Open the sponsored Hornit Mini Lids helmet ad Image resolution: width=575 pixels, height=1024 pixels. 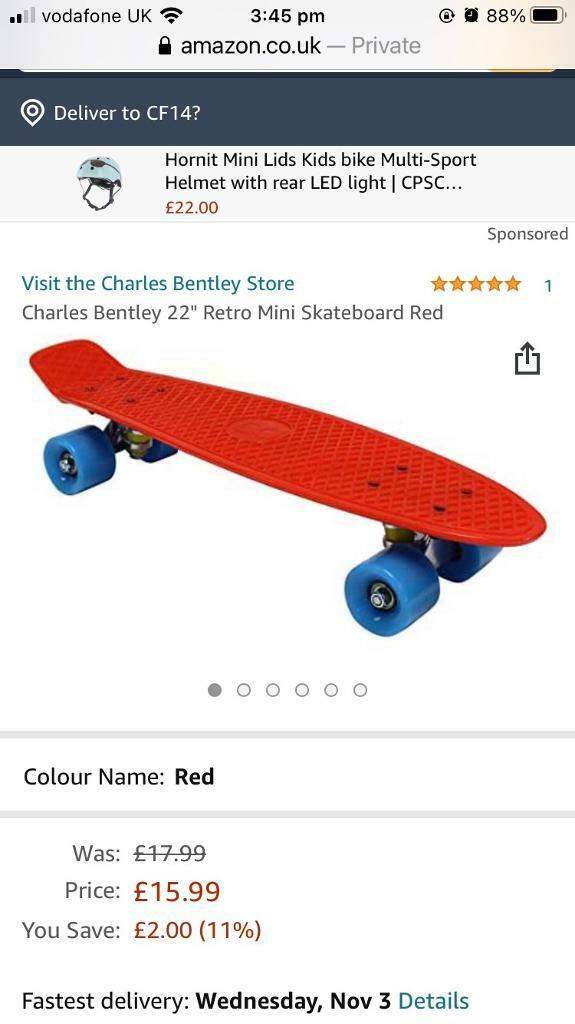(x=288, y=183)
